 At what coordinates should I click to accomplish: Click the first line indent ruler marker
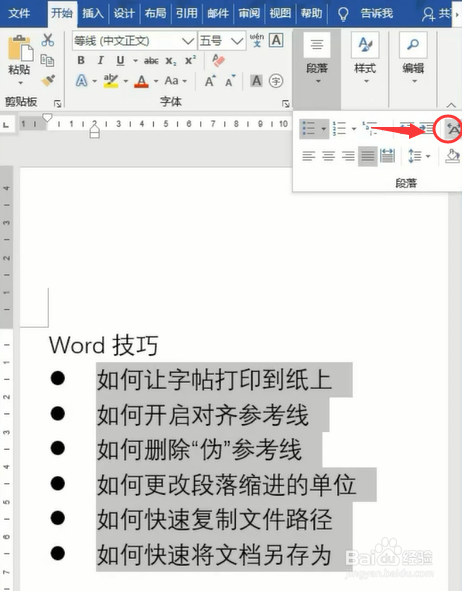pyautogui.click(x=47, y=118)
